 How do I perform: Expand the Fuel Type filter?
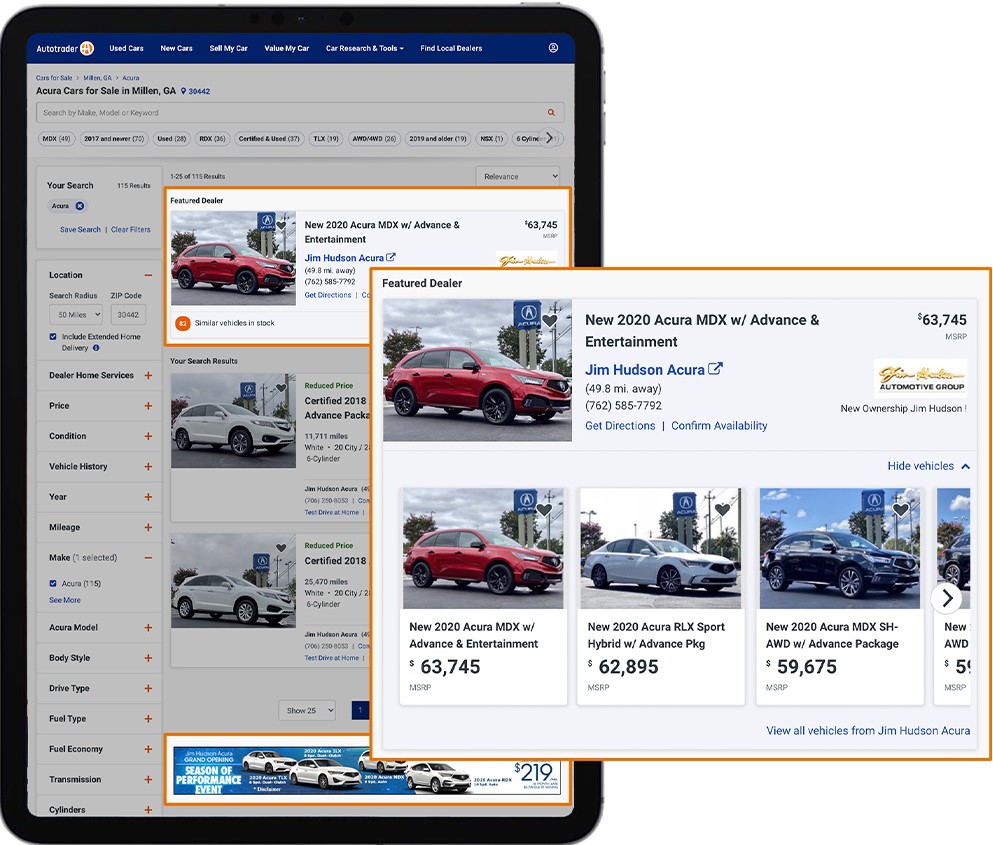click(148, 718)
